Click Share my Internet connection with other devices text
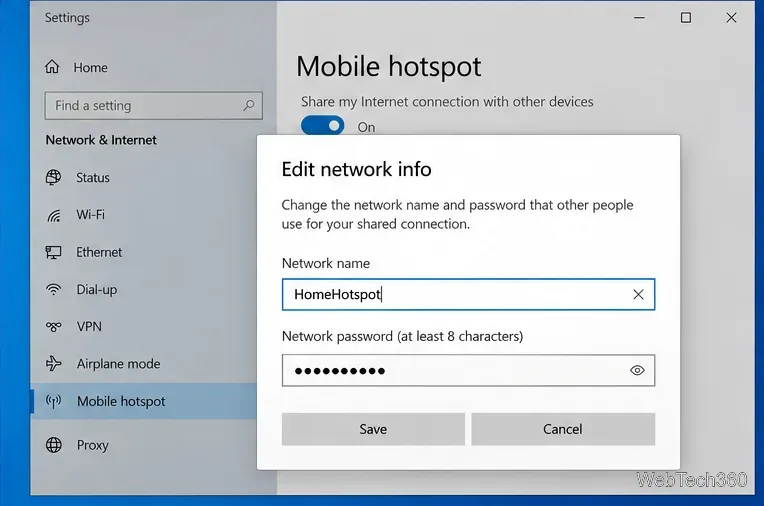Viewport: 764px width, 506px height. click(447, 101)
